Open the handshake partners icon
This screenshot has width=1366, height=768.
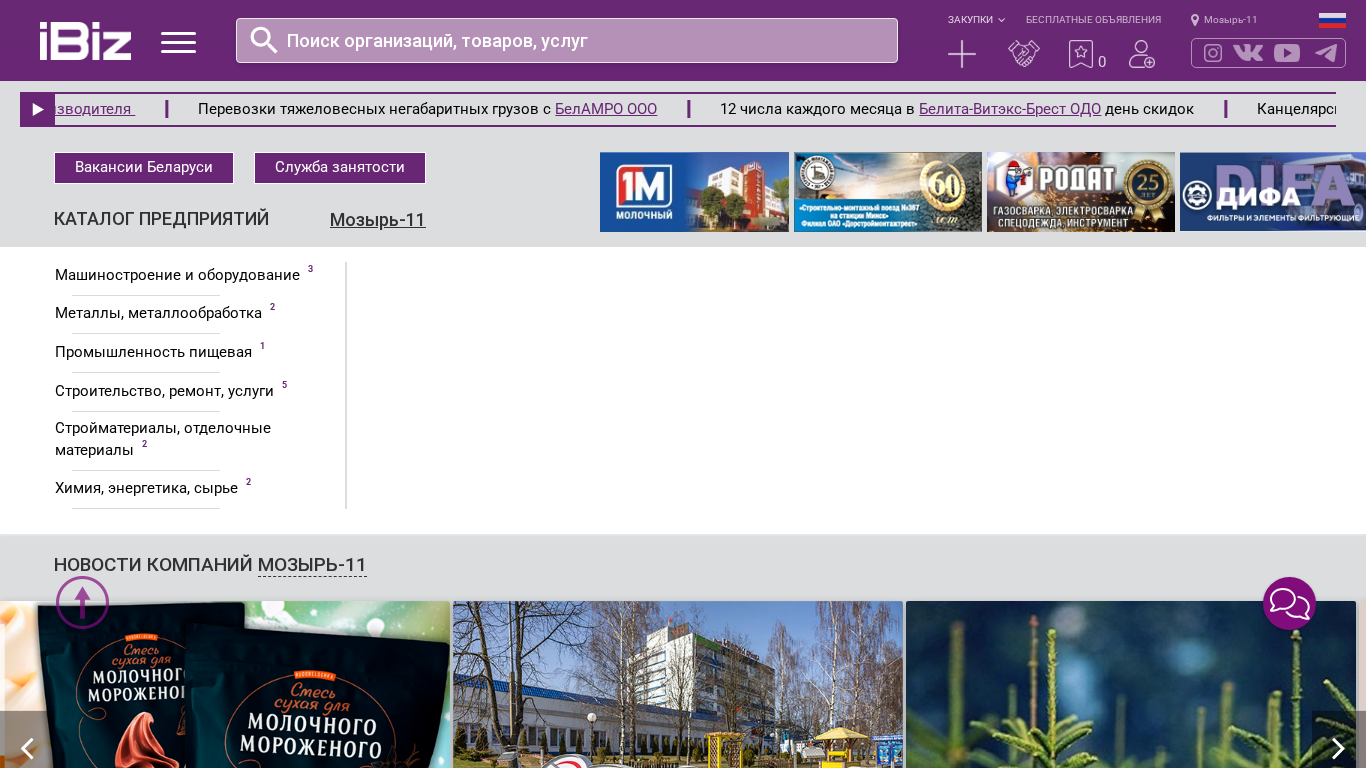(1024, 54)
